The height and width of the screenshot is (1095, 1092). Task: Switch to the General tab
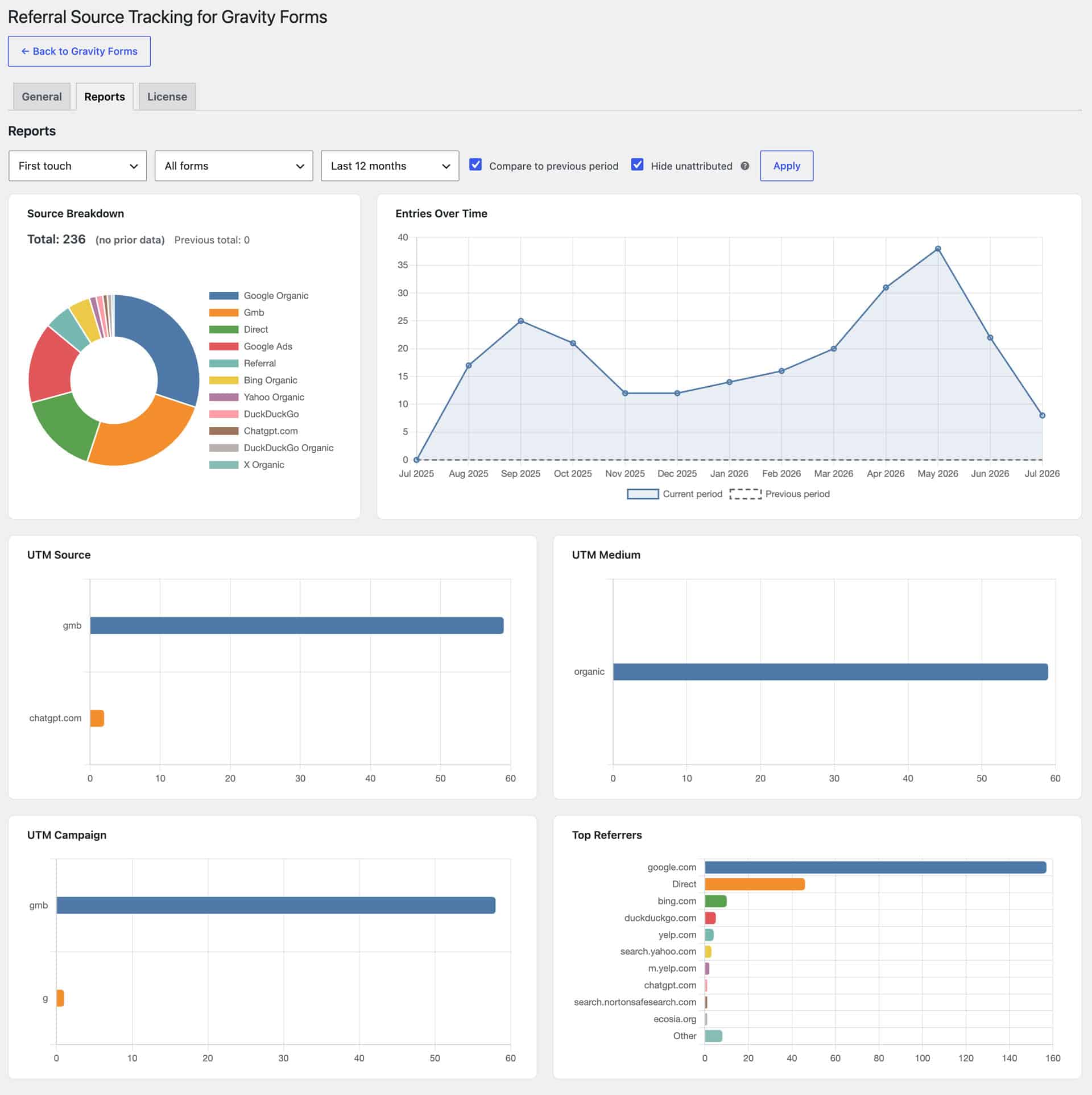pyautogui.click(x=42, y=97)
